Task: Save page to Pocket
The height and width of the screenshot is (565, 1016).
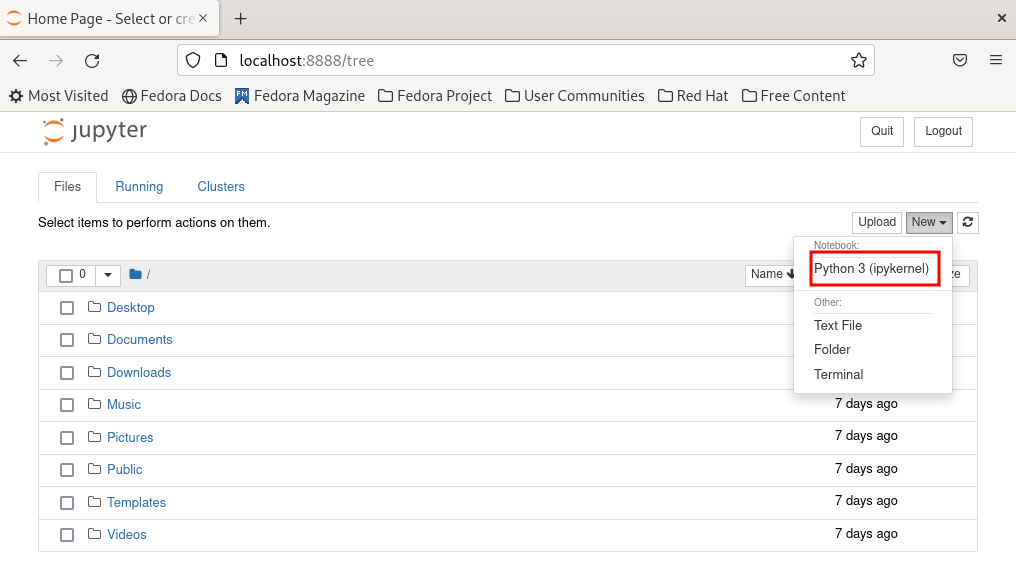Action: tap(959, 61)
